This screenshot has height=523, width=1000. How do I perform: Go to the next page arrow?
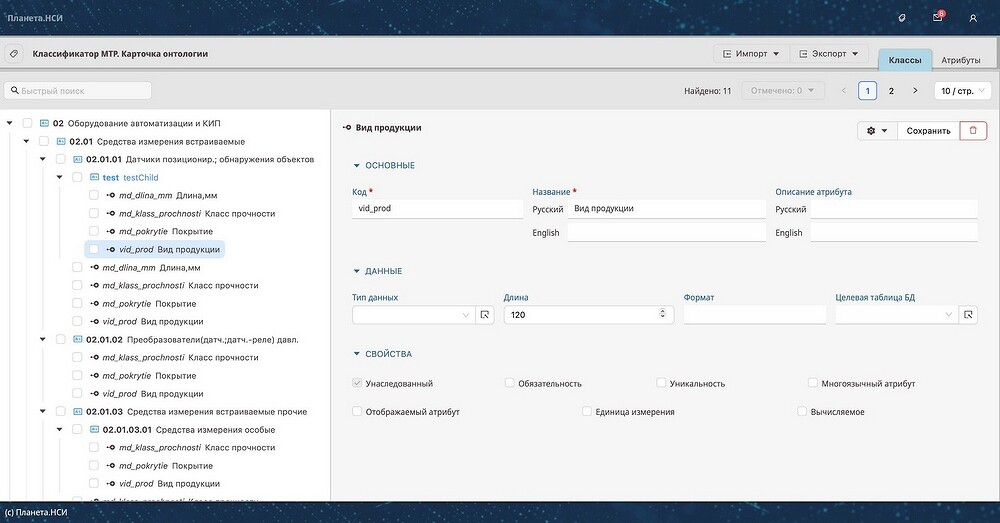(x=915, y=91)
